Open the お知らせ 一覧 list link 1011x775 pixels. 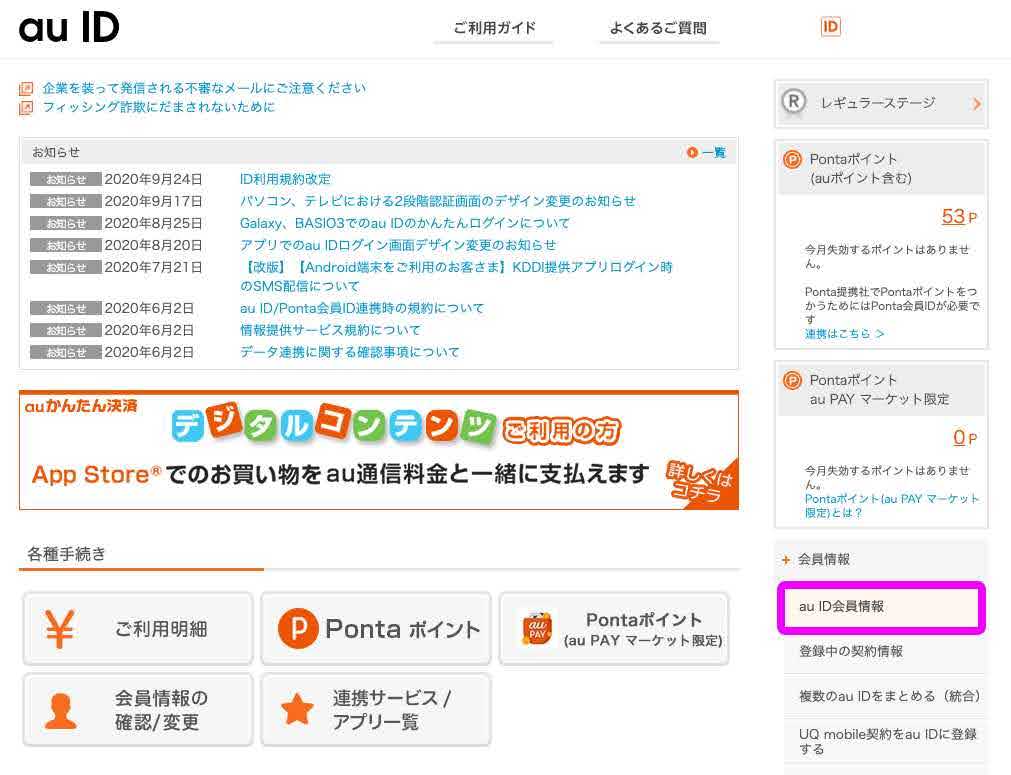(713, 153)
